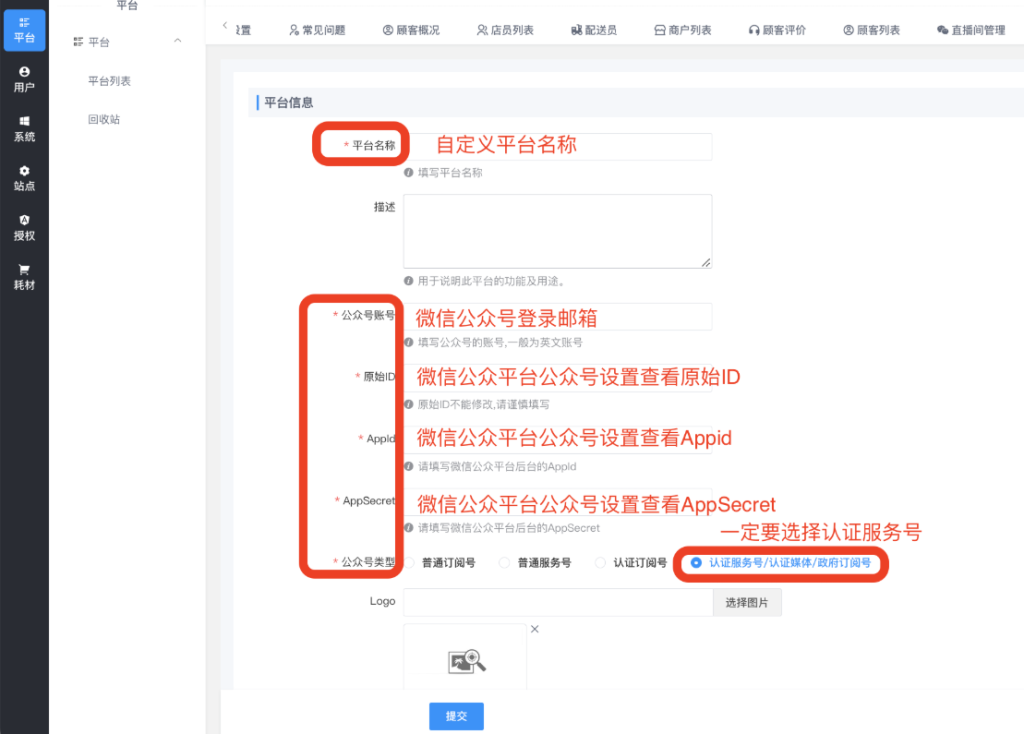
Task: Click the Logo image placeholder thumbnail
Action: (466, 659)
